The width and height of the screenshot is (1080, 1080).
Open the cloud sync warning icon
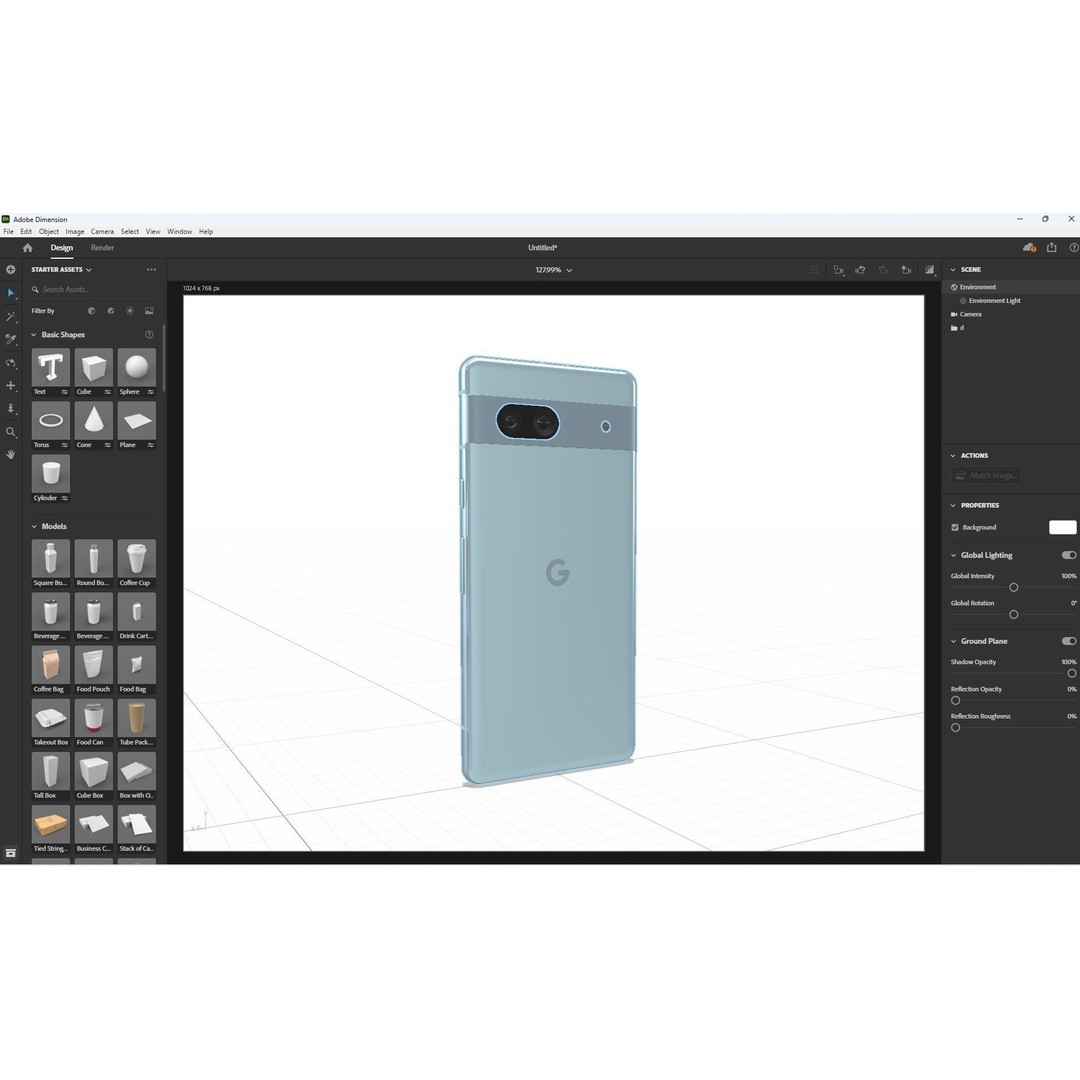coord(1029,248)
